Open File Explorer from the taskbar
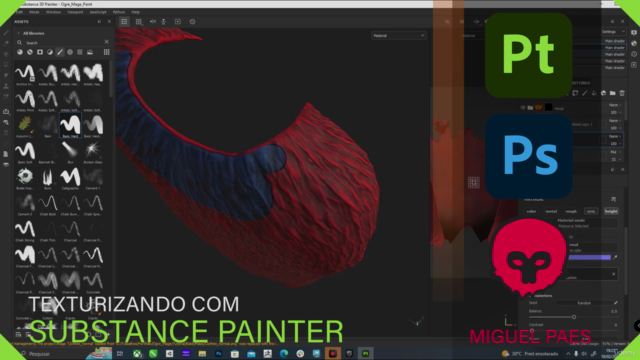 tap(202, 353)
